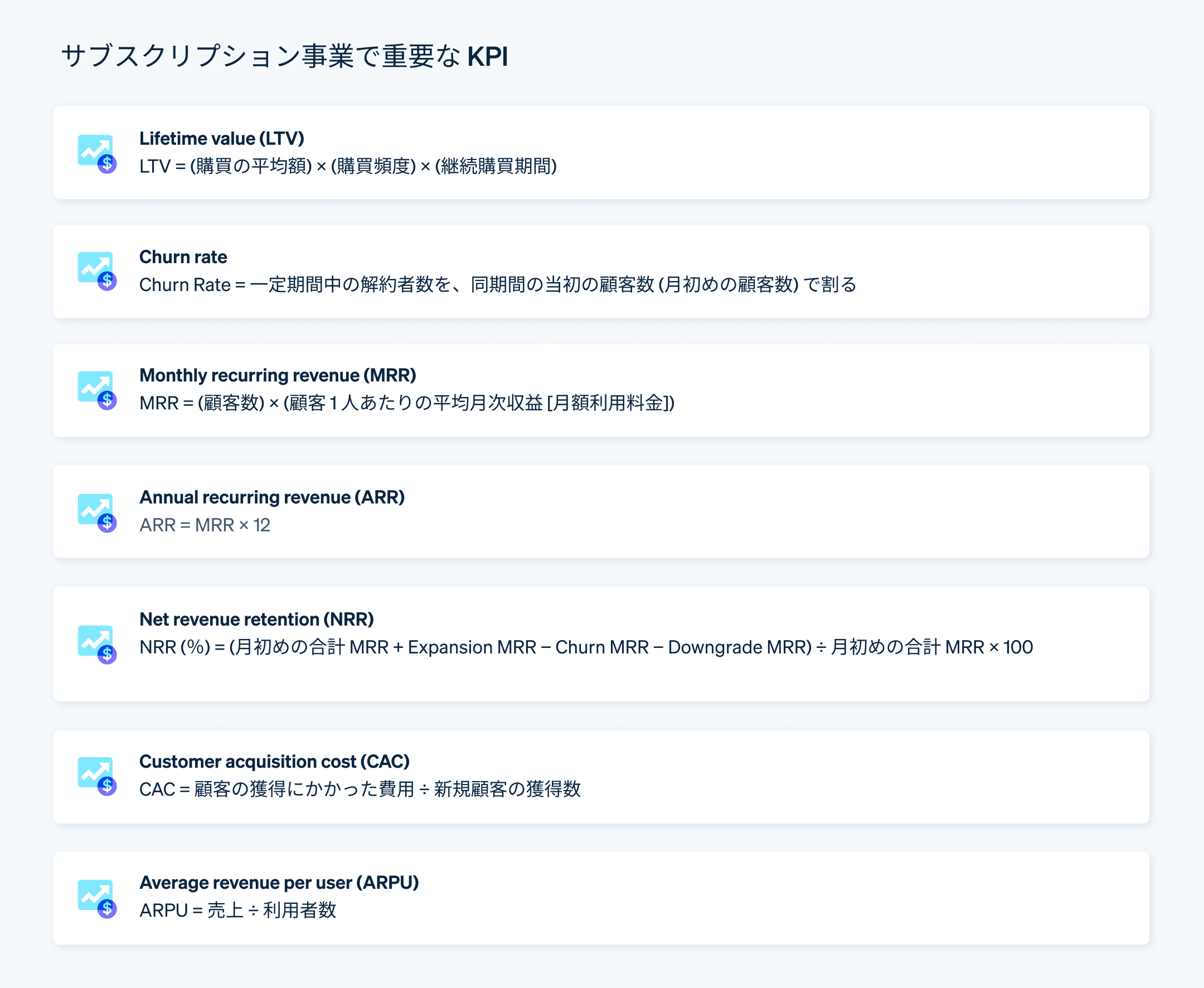Viewport: 1204px width, 988px height.
Task: Click the ARR = MRR × 12 formula text
Action: 206,524
